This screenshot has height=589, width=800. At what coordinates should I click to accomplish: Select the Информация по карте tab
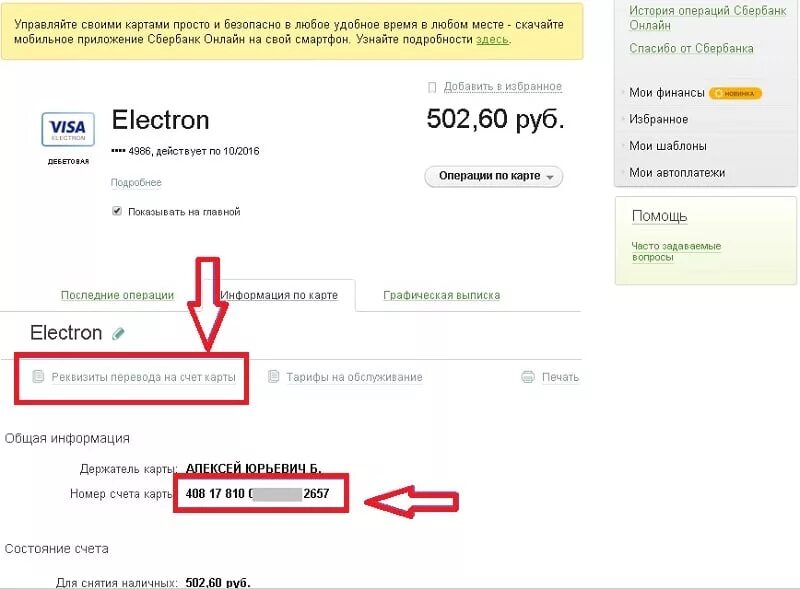click(x=286, y=295)
